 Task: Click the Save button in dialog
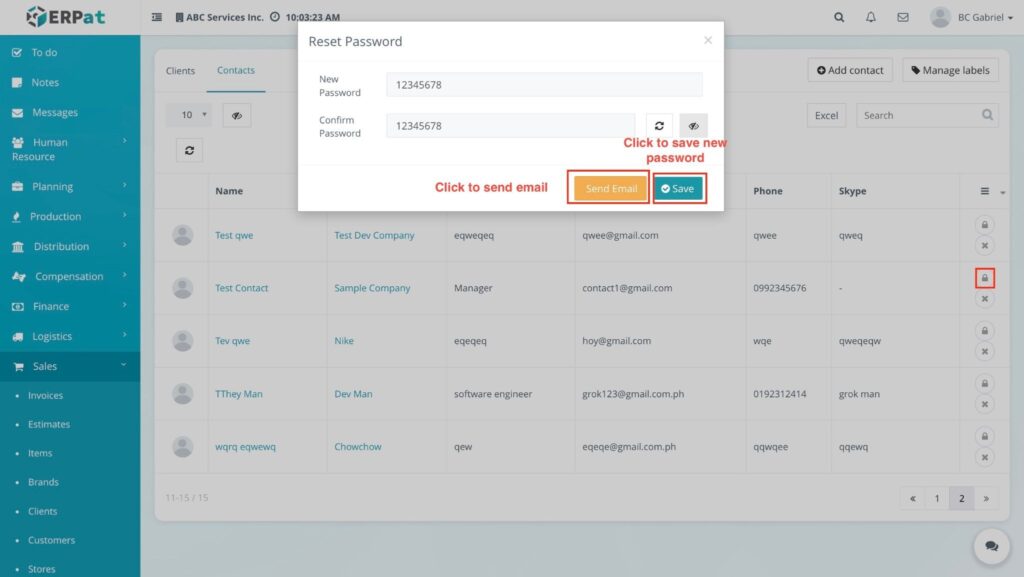[x=678, y=189]
